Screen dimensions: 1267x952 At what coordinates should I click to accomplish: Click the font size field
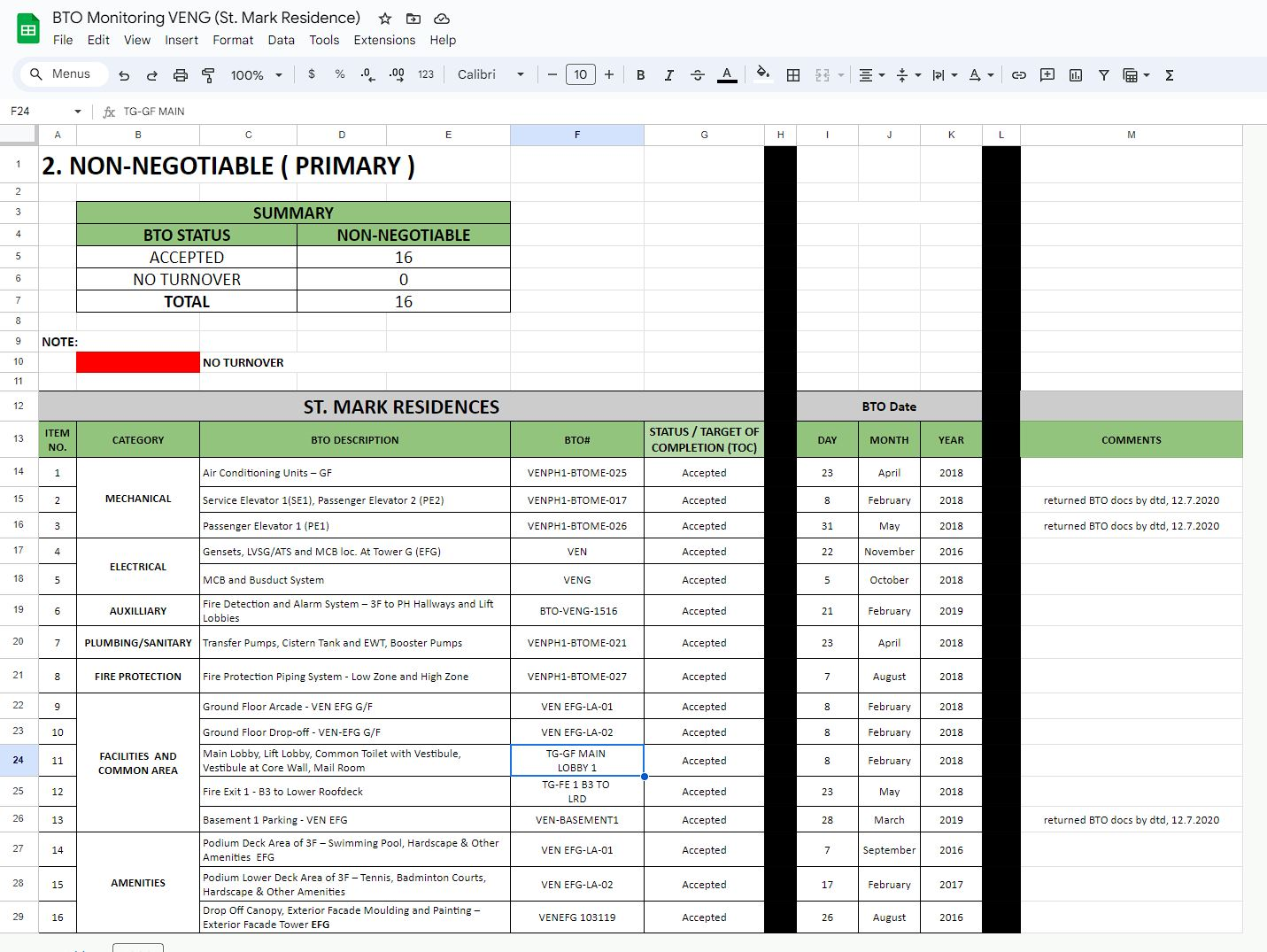(x=581, y=75)
